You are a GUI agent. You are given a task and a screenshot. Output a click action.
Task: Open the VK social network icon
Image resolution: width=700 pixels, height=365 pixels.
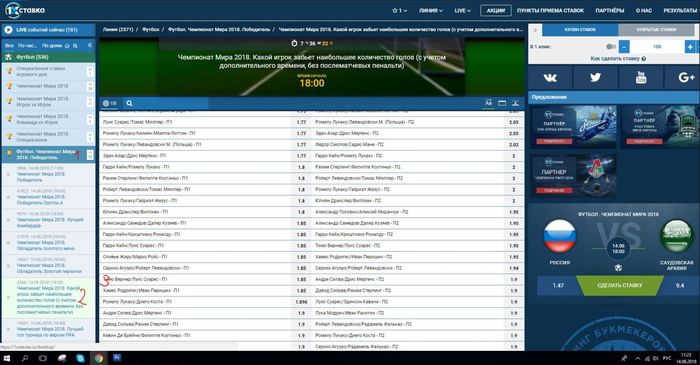550,78
